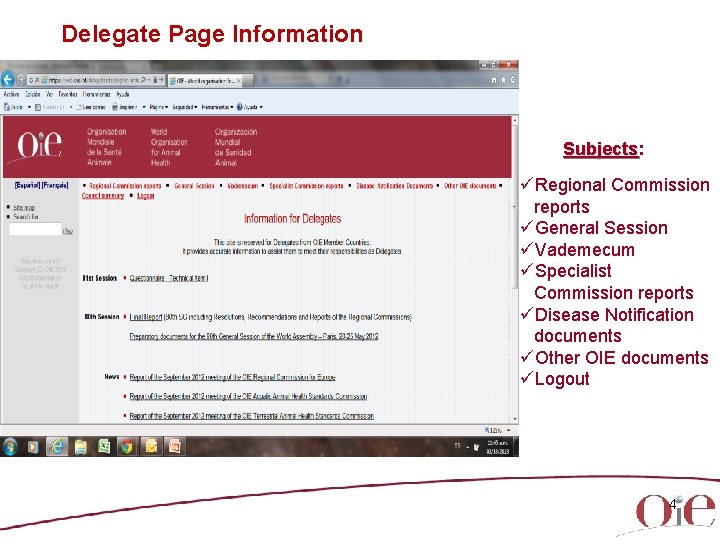This screenshot has width=720, height=540.
Task: Select the OIE World Organisation browser tab
Action: coord(207,80)
